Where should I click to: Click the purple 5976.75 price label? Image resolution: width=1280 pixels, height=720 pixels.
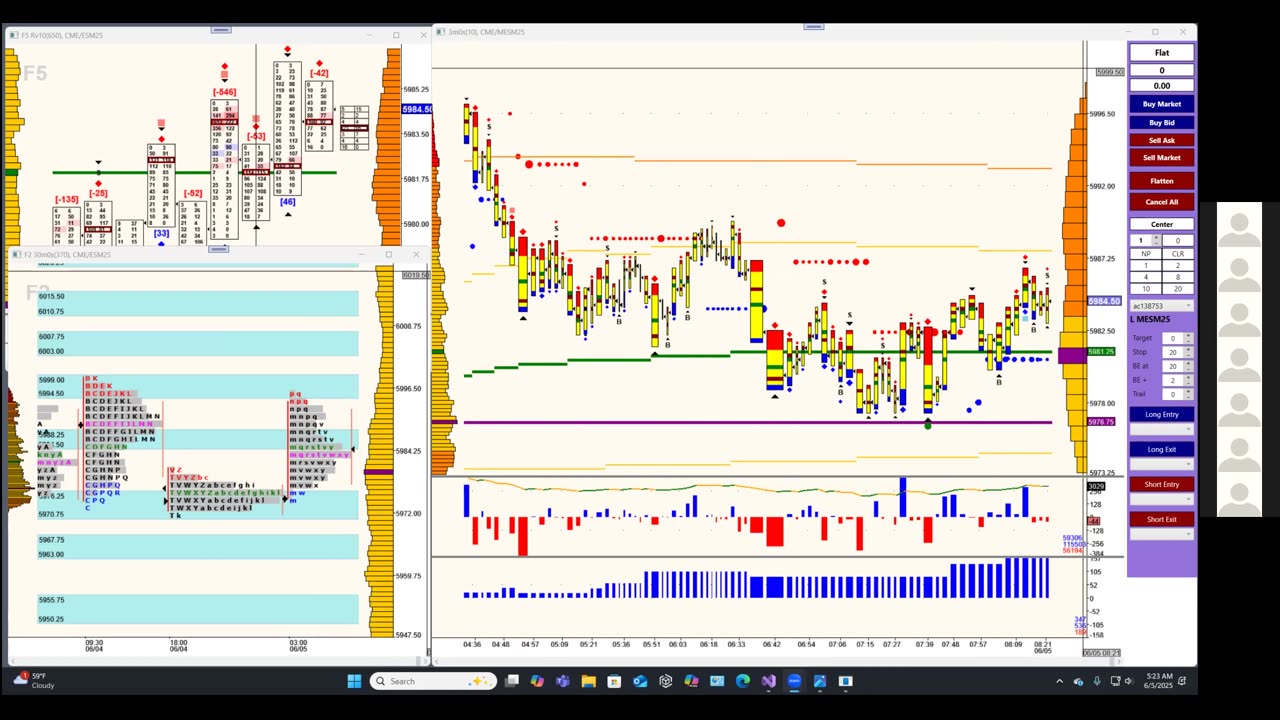(1101, 422)
